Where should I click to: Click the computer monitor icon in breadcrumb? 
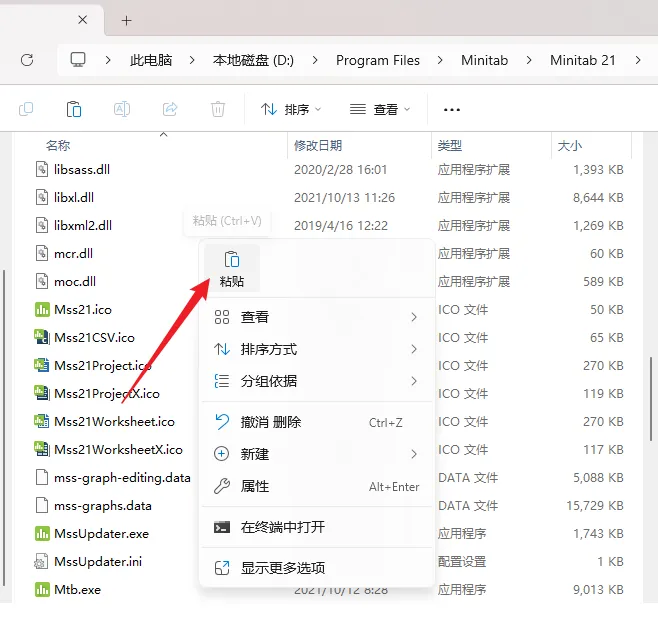(78, 60)
